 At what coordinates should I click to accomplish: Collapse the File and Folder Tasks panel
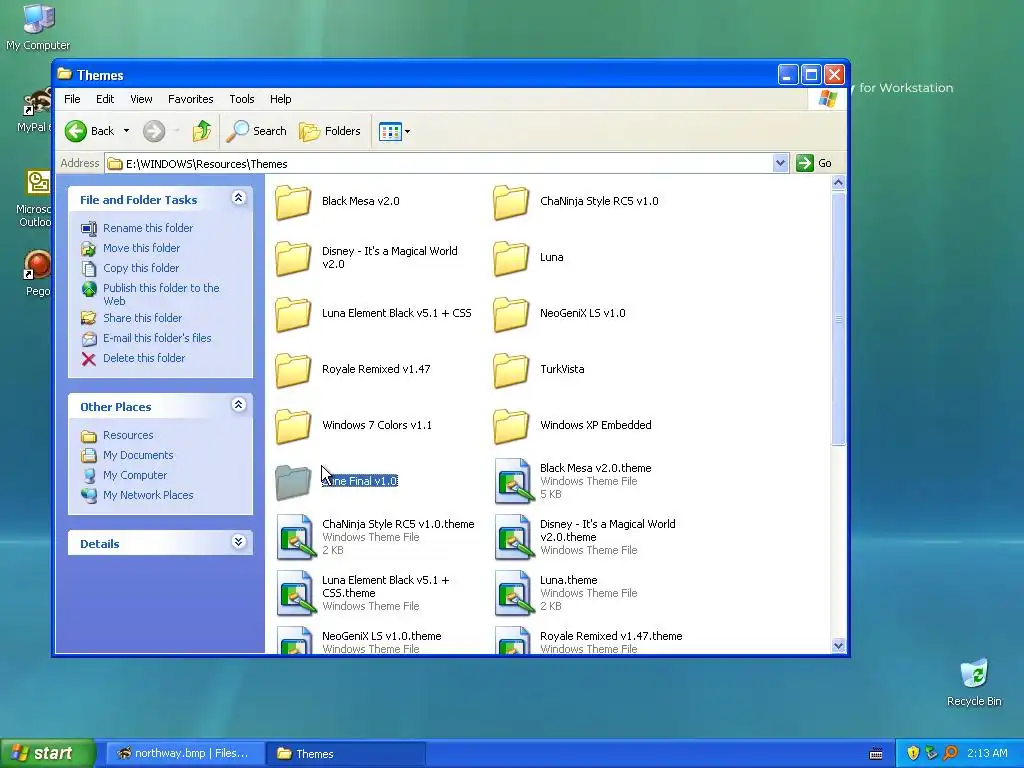[x=238, y=198]
